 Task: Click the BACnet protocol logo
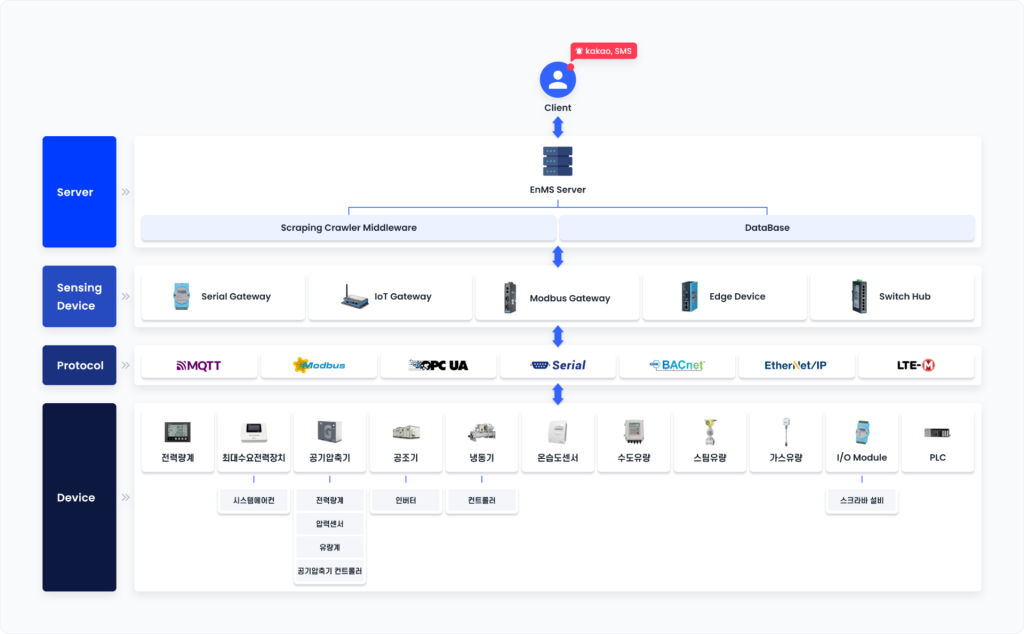tap(677, 365)
